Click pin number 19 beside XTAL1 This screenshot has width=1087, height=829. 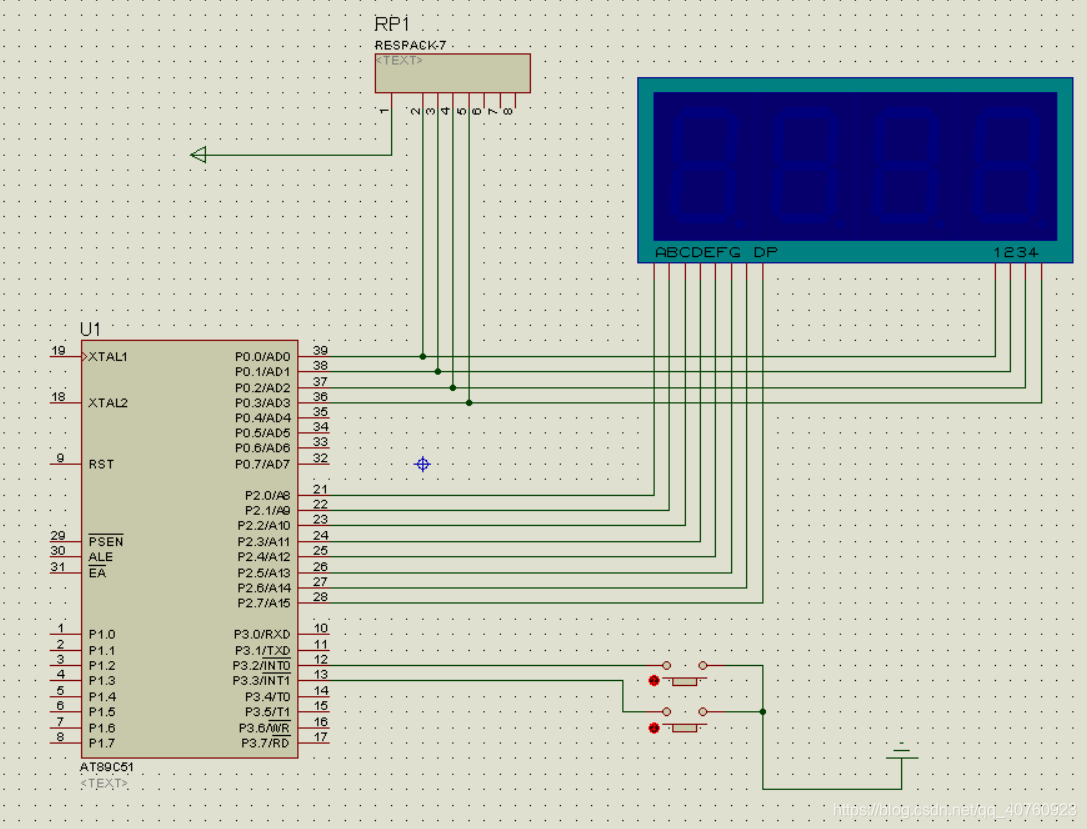(x=58, y=351)
